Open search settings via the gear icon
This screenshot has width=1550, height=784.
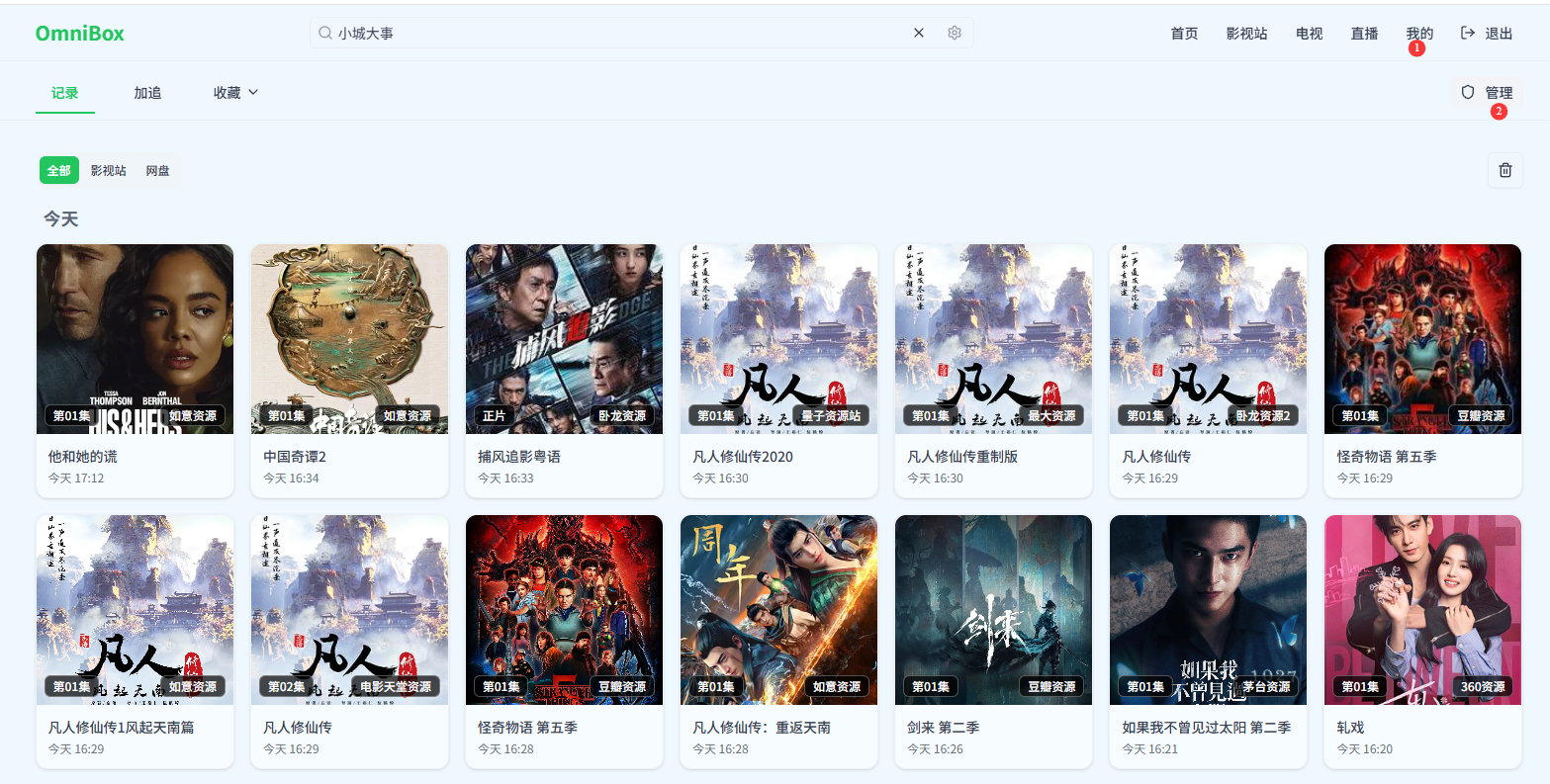pos(954,33)
